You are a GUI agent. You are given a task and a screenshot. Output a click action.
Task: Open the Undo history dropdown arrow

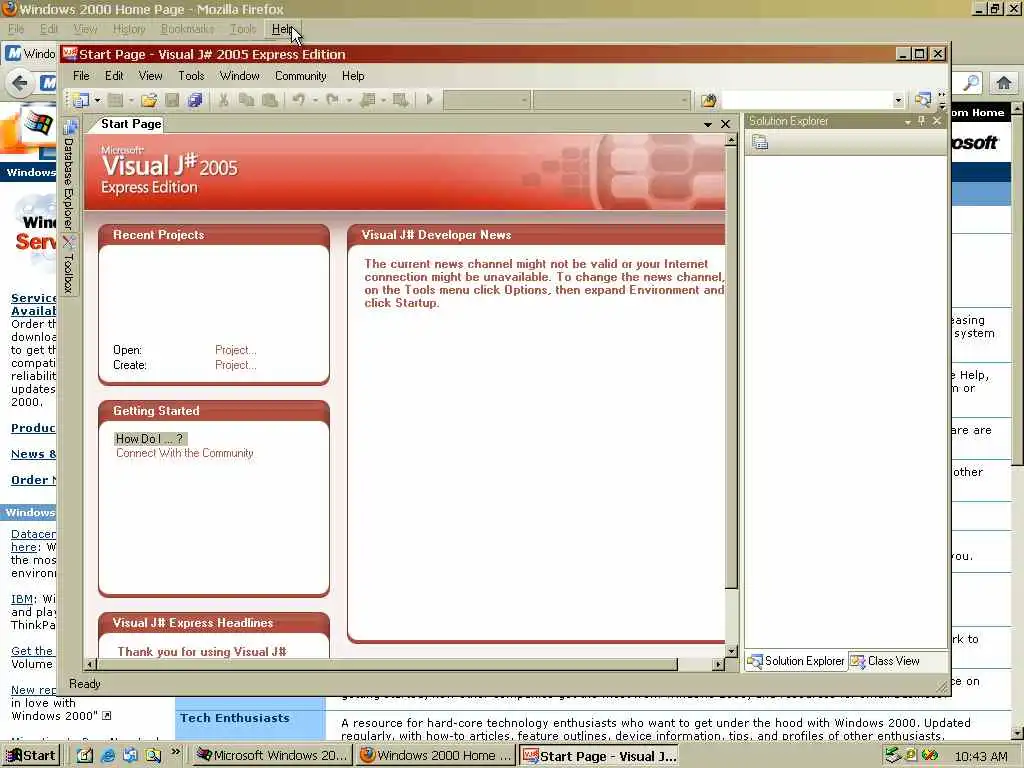[315, 100]
